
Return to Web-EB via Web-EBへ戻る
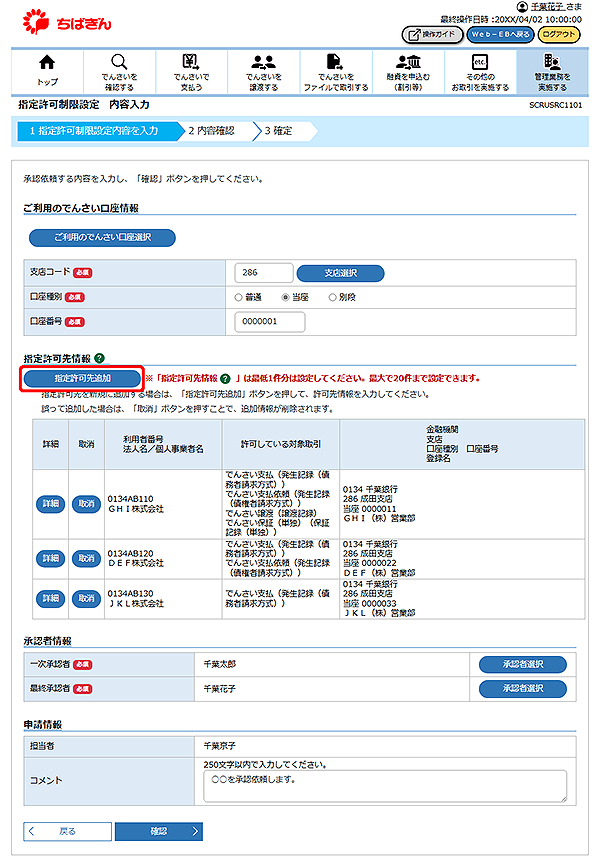500,34
